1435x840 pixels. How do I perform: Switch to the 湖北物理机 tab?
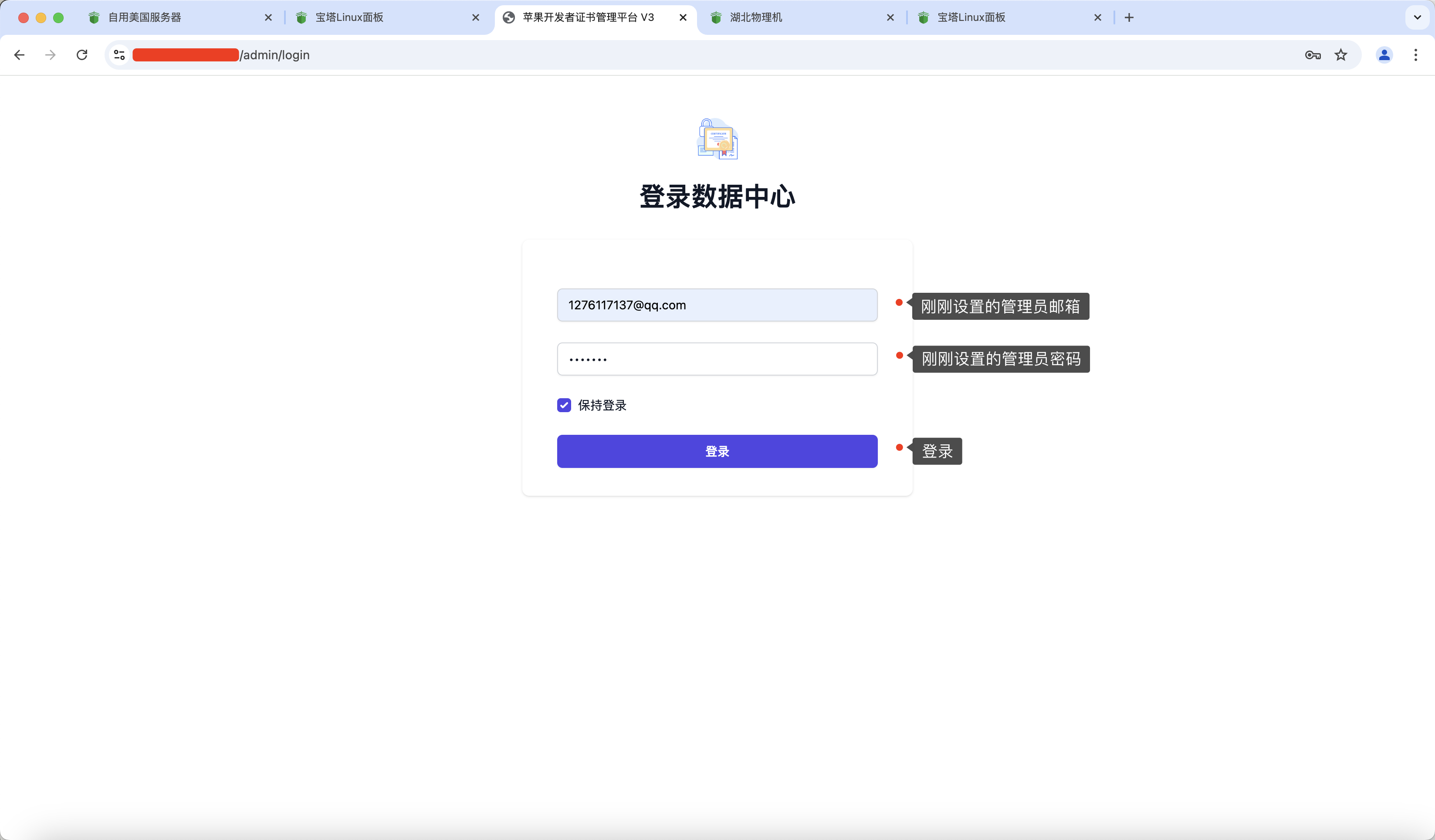(802, 18)
